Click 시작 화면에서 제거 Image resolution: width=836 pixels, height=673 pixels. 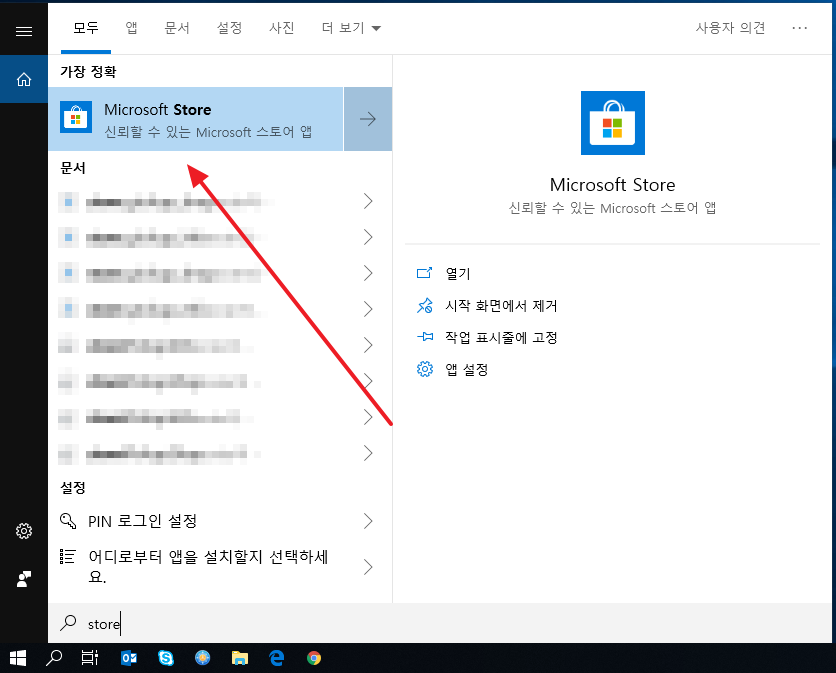click(501, 306)
